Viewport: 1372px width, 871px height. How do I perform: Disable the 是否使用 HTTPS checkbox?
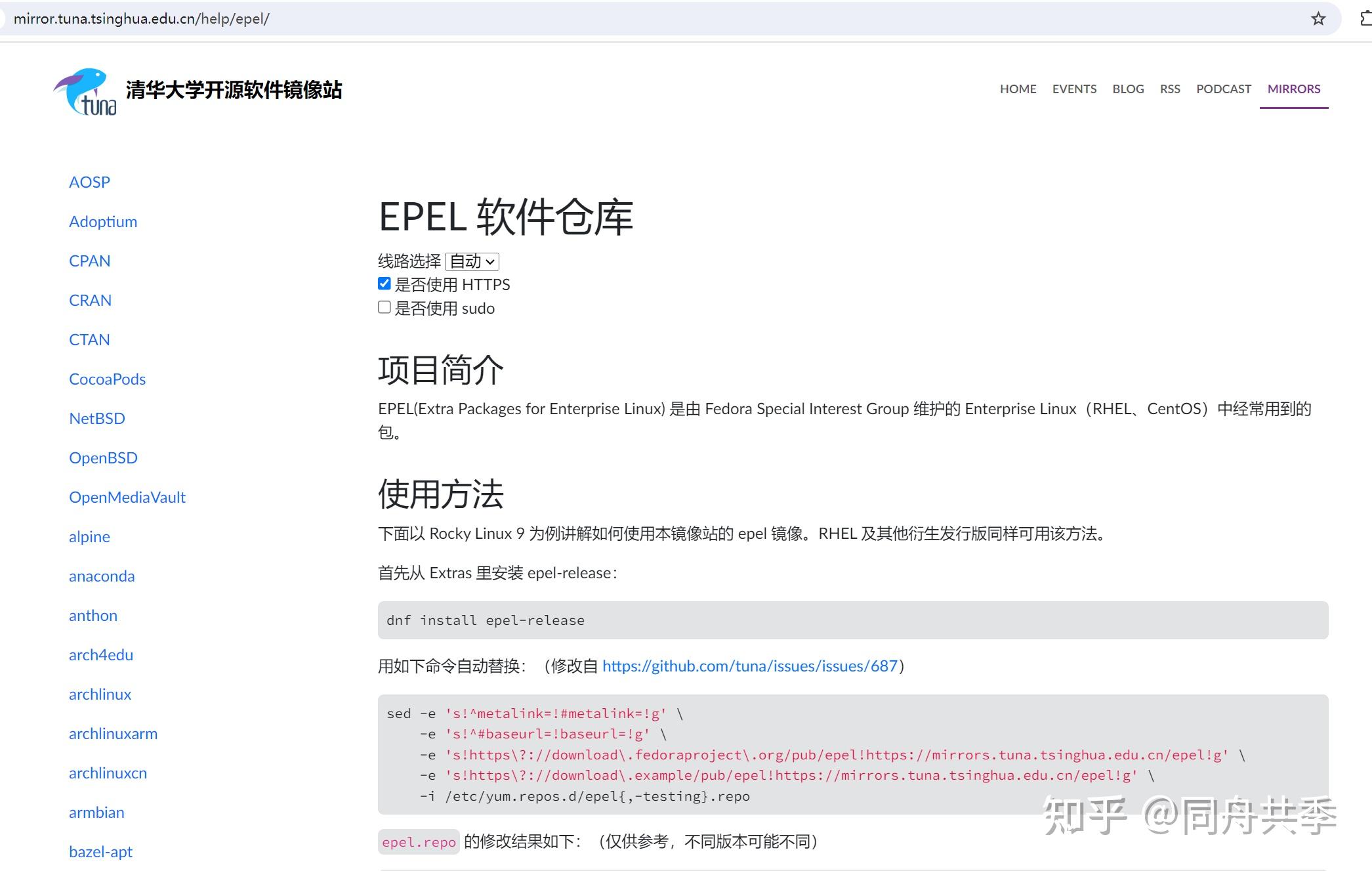pos(384,284)
